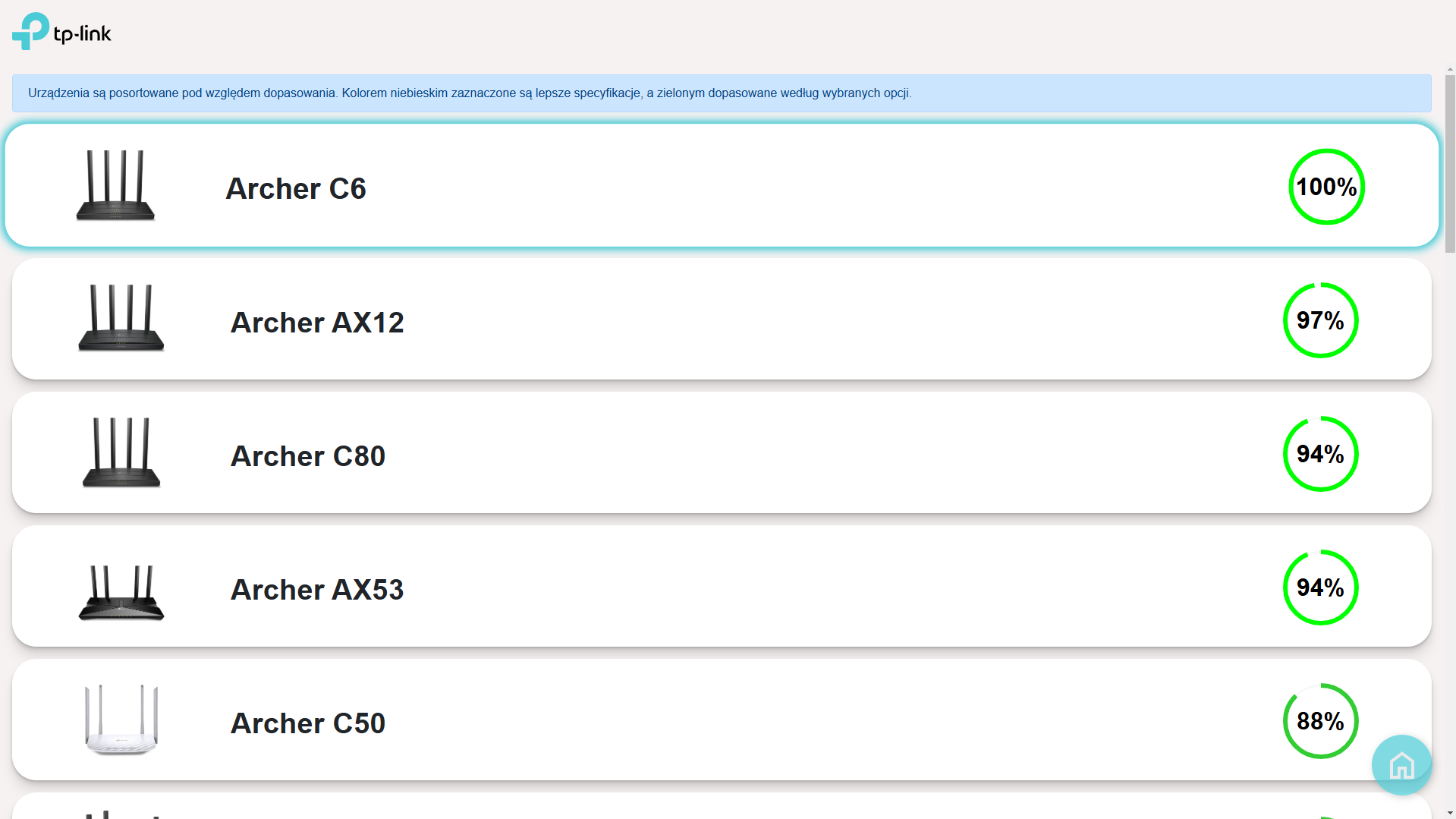Image resolution: width=1456 pixels, height=819 pixels.
Task: Click the 88% match indicator
Action: tap(1320, 721)
